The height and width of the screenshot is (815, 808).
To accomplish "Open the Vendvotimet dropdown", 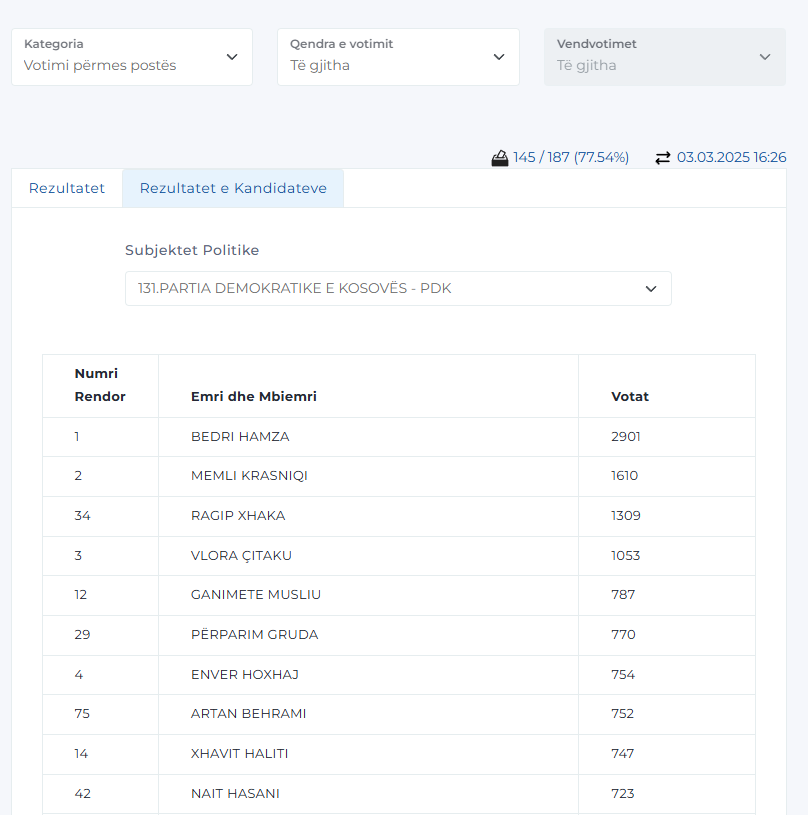I will pos(664,57).
